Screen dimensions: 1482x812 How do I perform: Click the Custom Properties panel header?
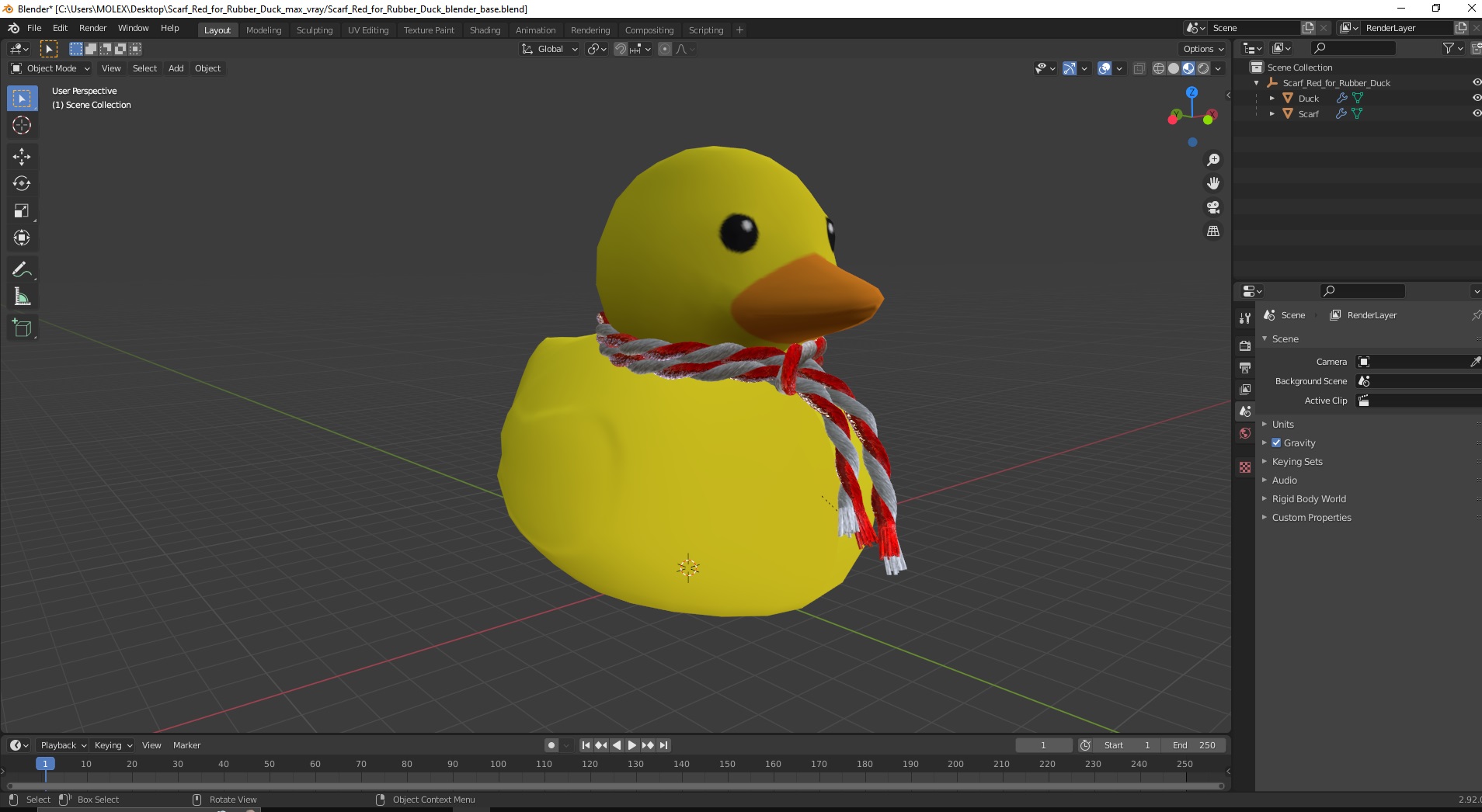pyautogui.click(x=1311, y=517)
